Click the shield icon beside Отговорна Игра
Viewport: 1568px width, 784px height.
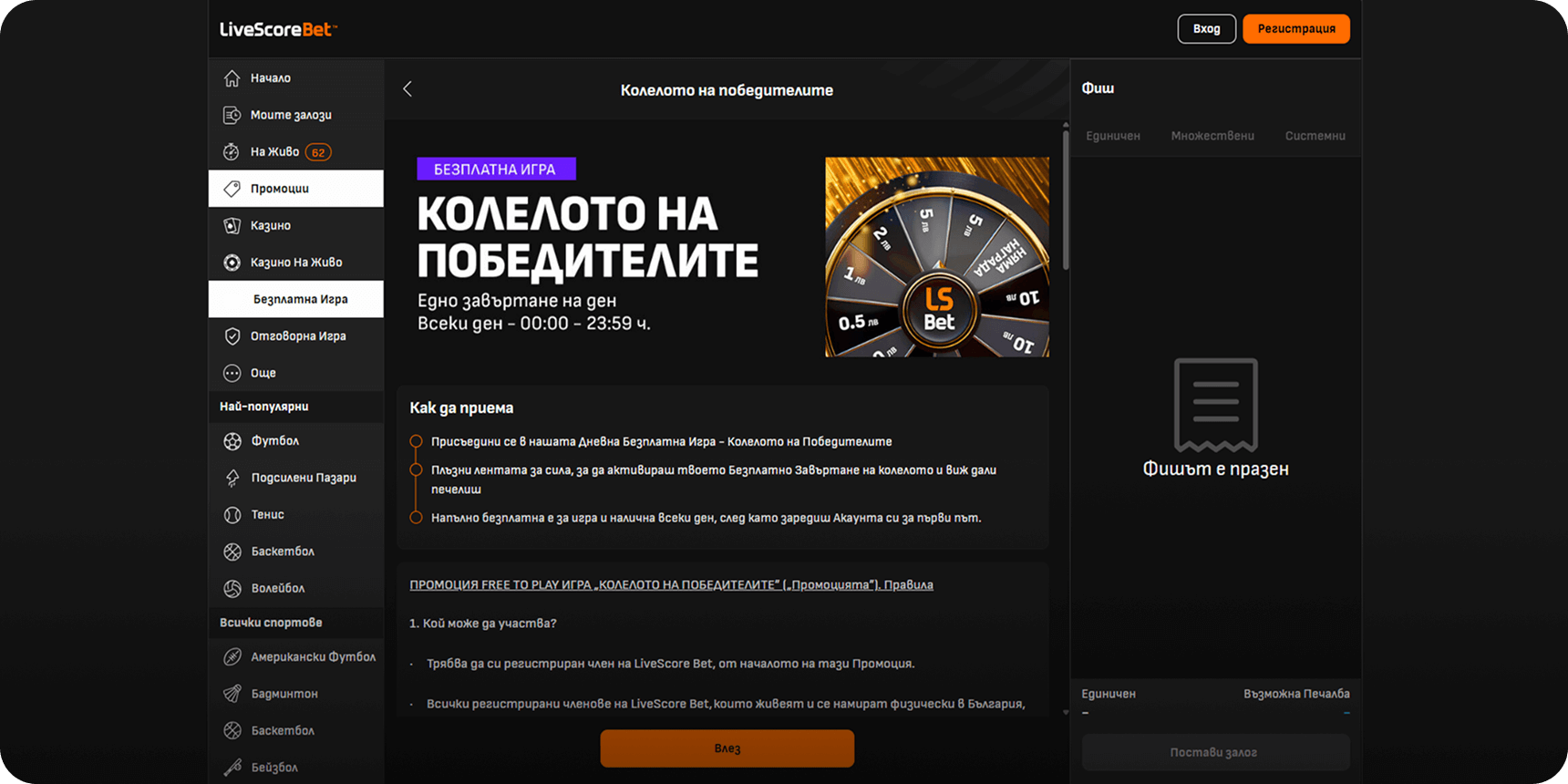coord(232,336)
